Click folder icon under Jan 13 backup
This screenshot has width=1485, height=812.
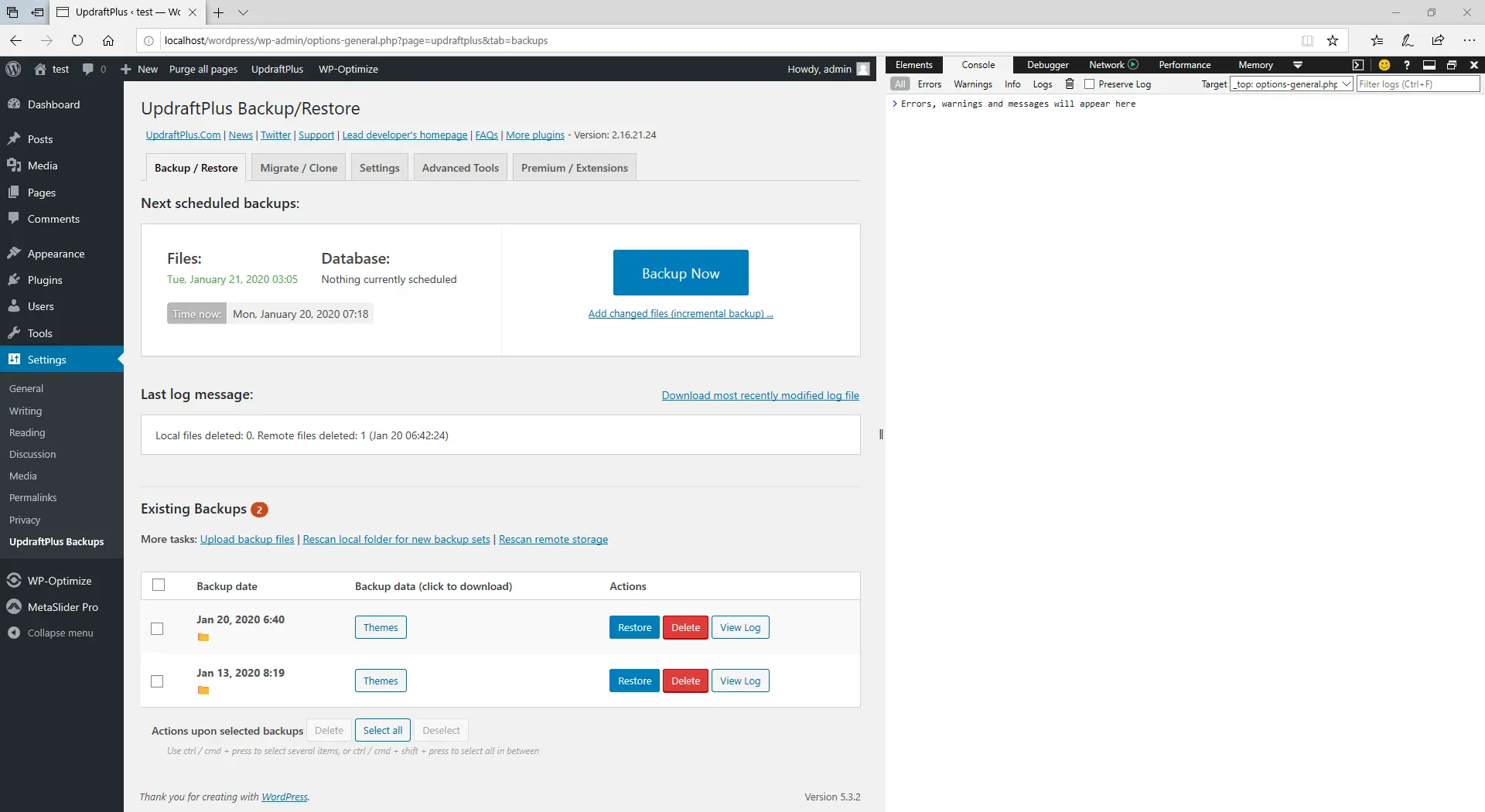pyautogui.click(x=203, y=690)
